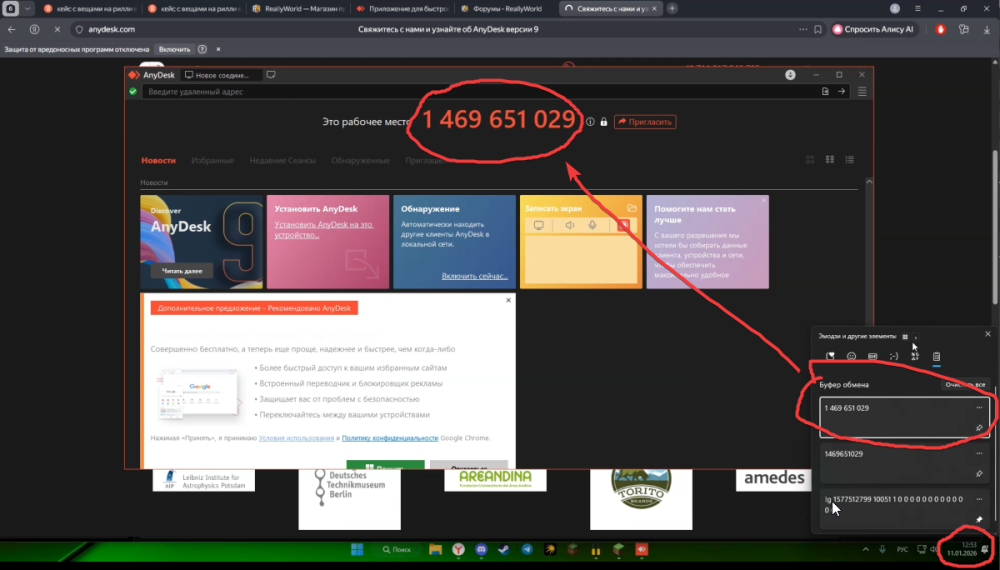Click the AnyDesk download status icon
1000x570 pixels.
coord(790,75)
